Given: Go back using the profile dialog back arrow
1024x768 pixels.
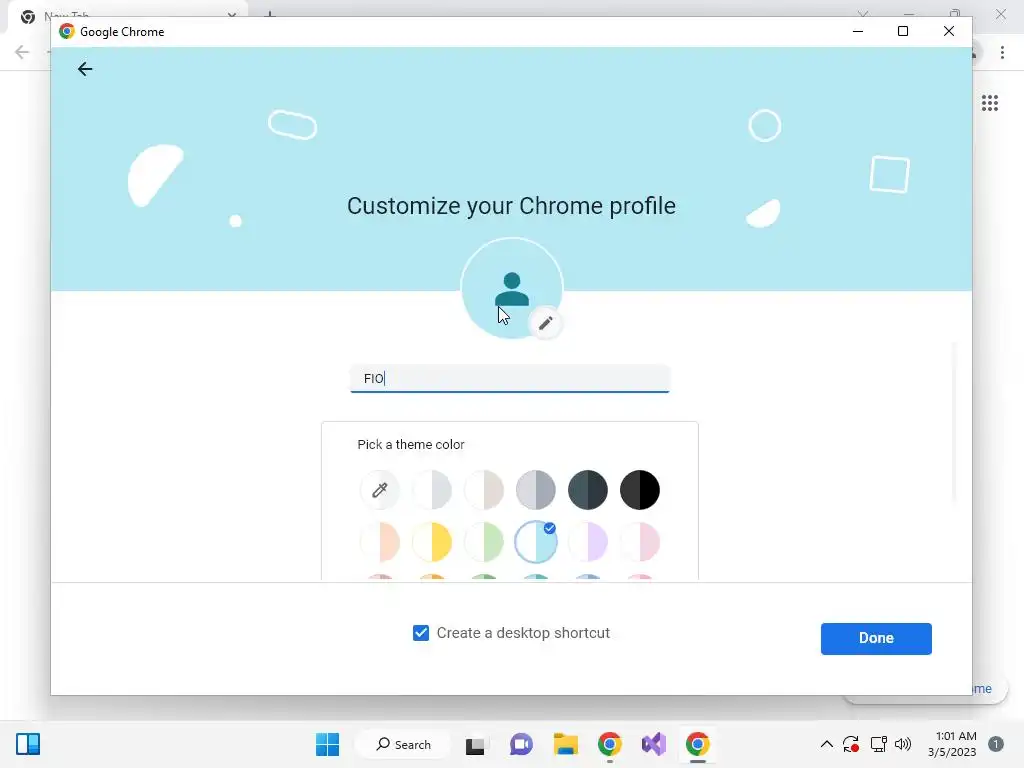Looking at the screenshot, I should pyautogui.click(x=85, y=69).
